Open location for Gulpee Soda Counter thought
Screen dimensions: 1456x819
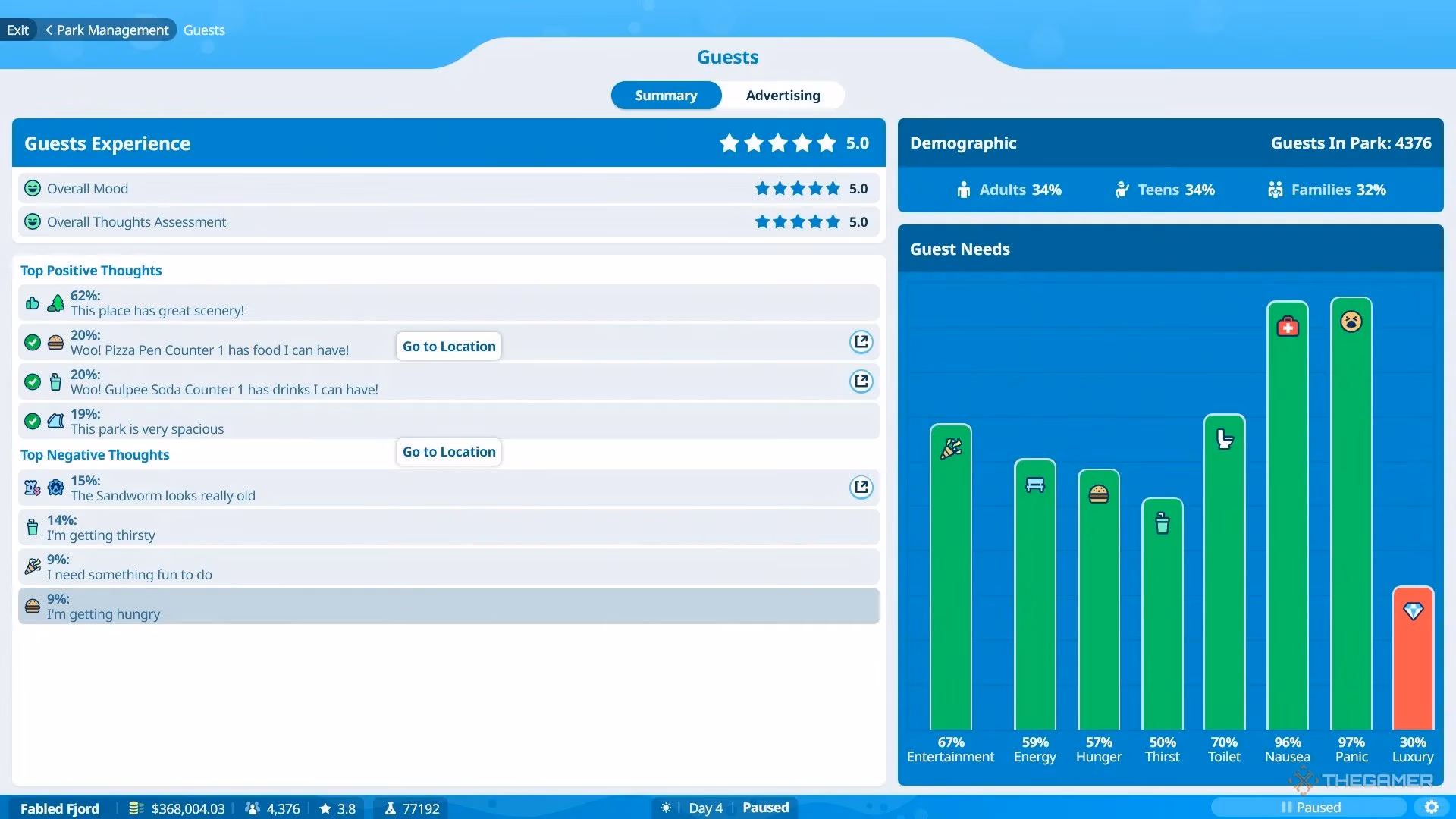pyautogui.click(x=861, y=381)
